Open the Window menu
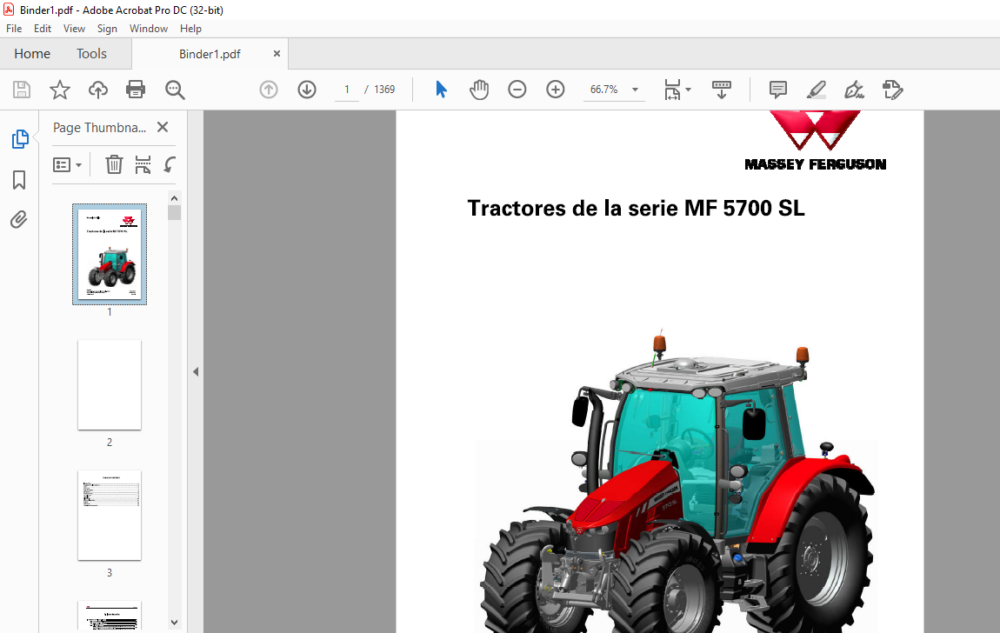Screen dimensions: 1000x633 (149, 29)
